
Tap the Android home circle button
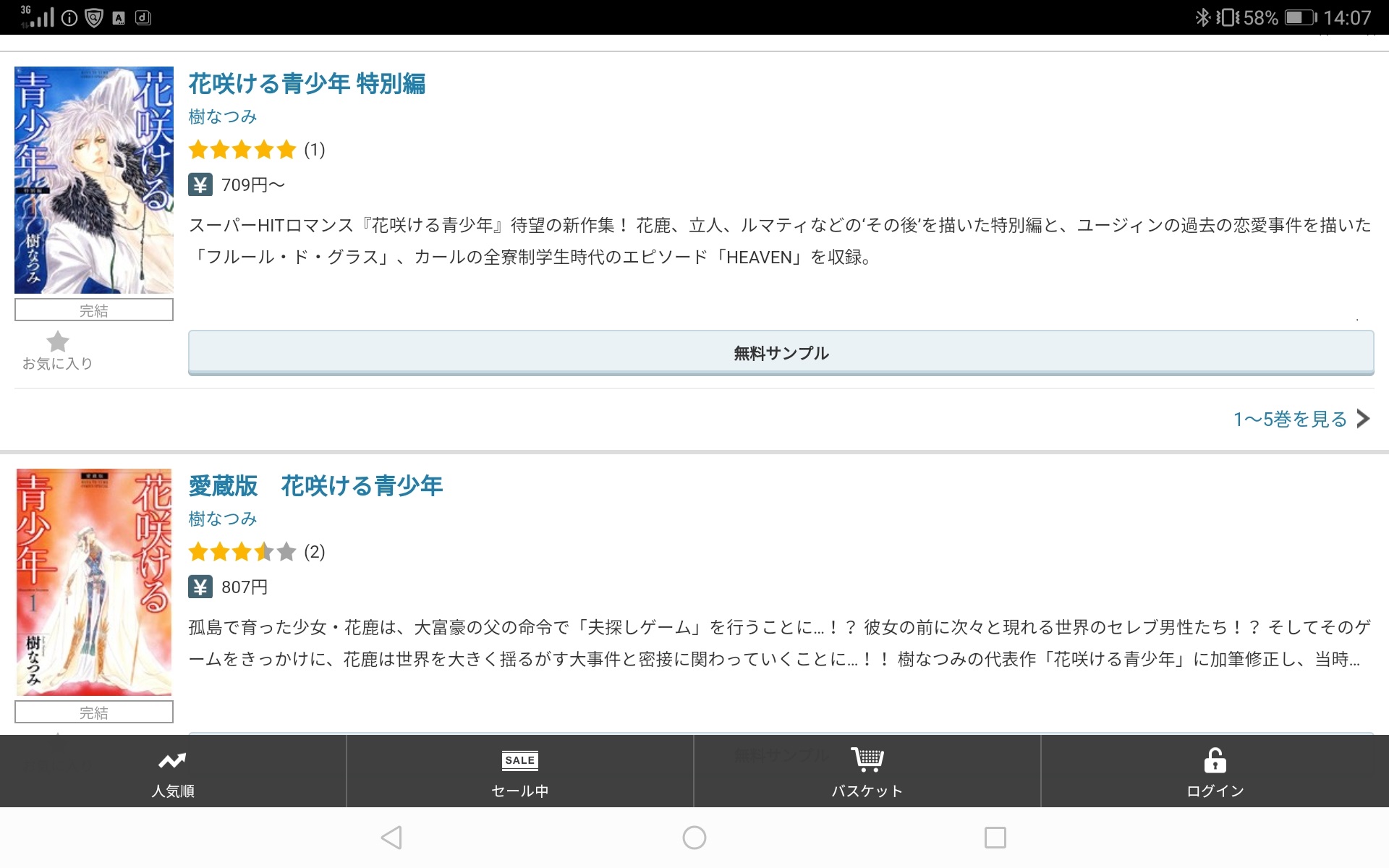pos(694,838)
